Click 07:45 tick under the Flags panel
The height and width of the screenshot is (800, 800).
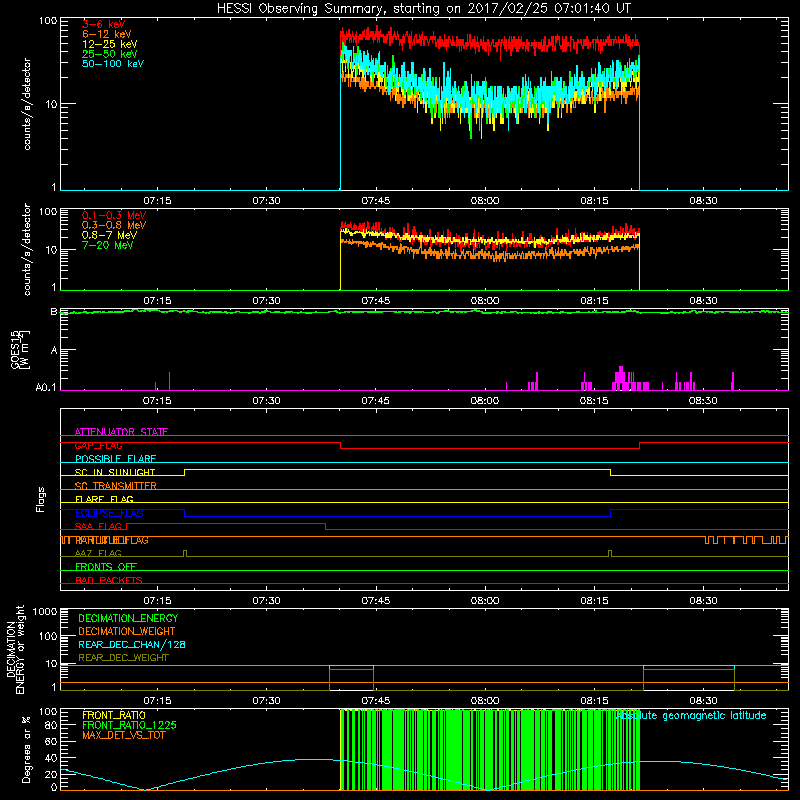pos(376,601)
